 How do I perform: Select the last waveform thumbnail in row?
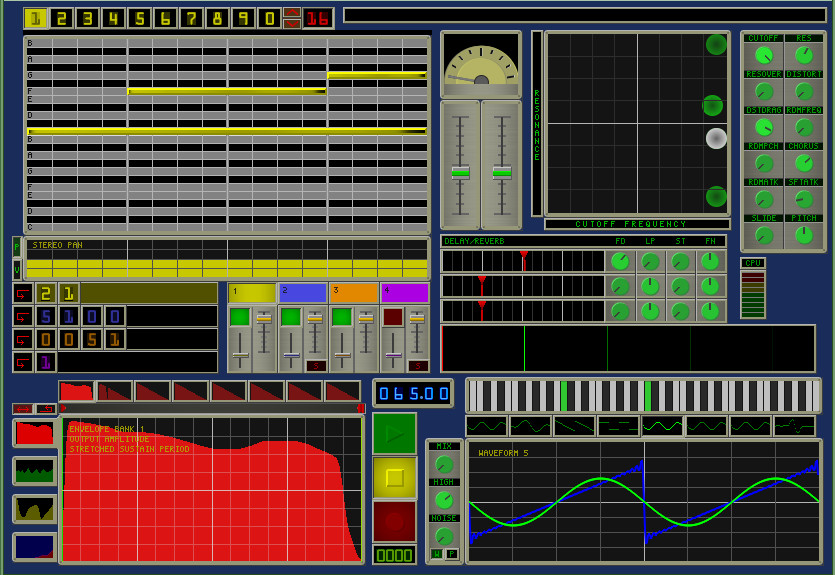click(x=794, y=426)
